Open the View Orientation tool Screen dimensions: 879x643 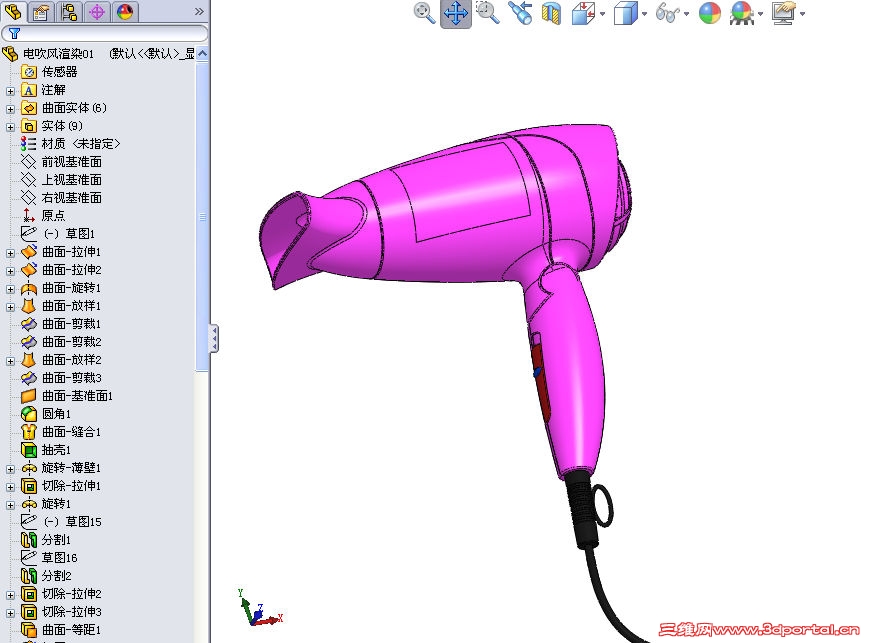584,13
